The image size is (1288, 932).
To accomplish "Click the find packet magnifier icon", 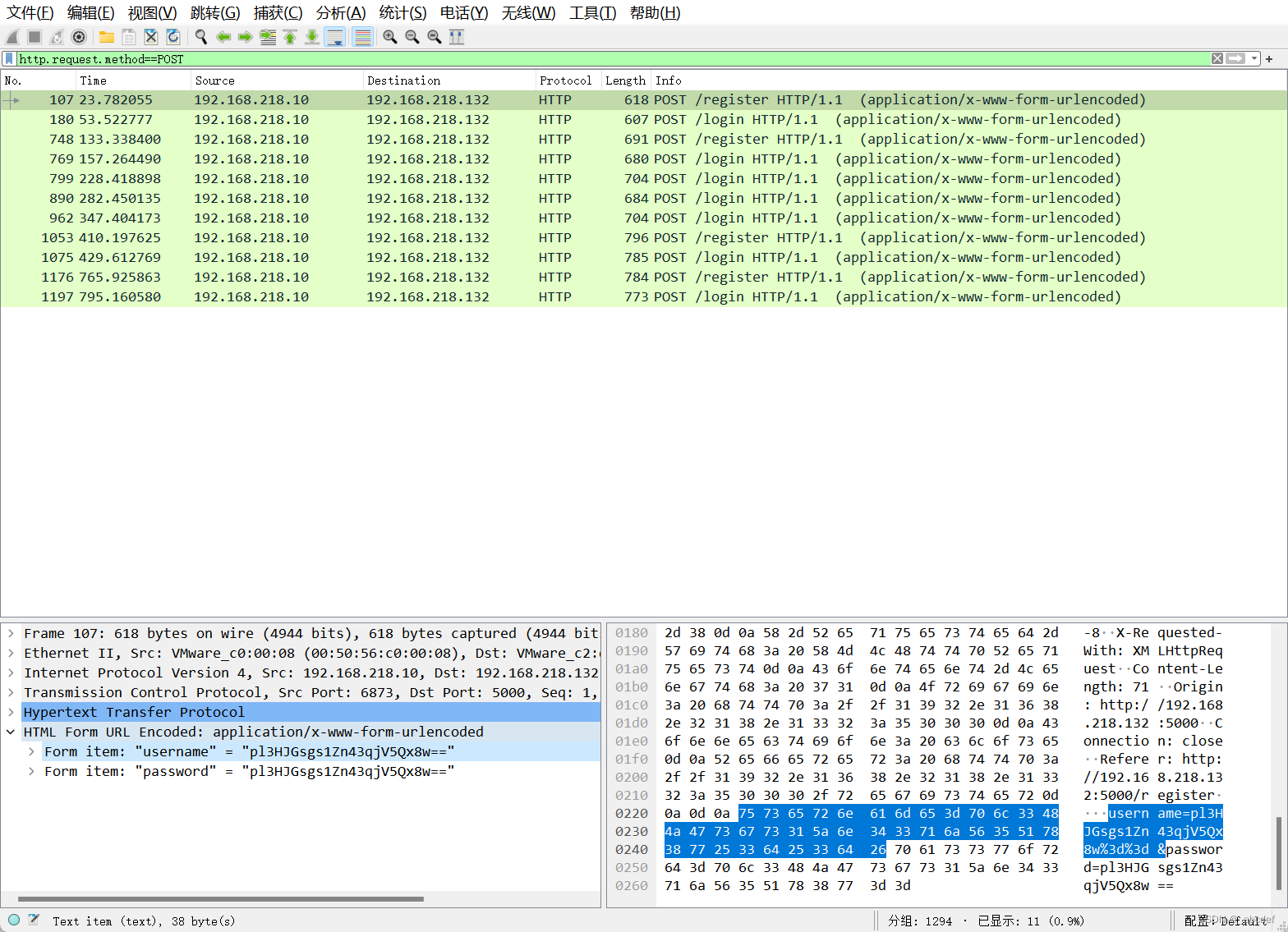I will [201, 37].
